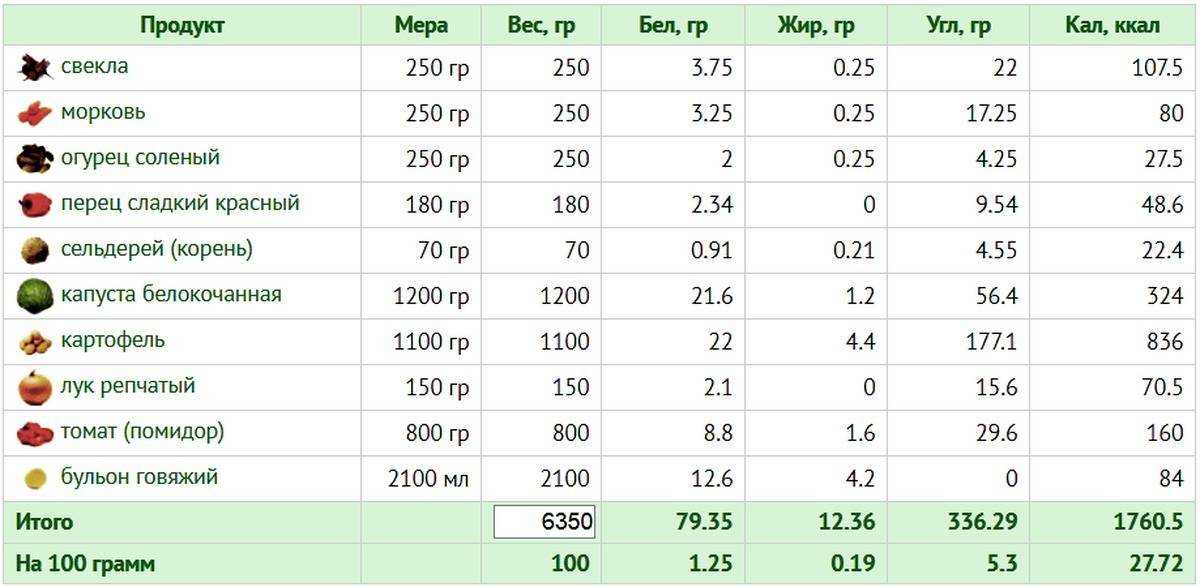Click the total weight input field 6350
1200x587 pixels.
click(x=544, y=522)
